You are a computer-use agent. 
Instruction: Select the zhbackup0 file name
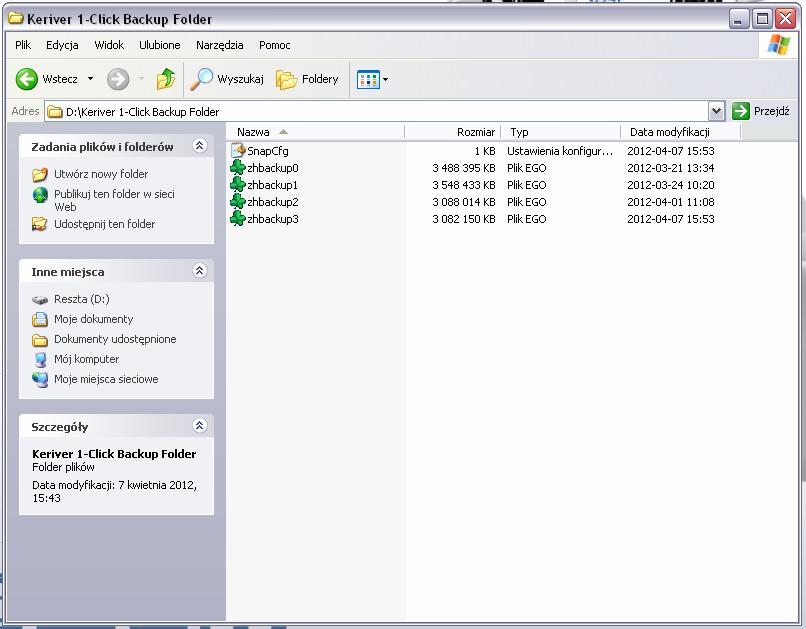pyautogui.click(x=273, y=168)
